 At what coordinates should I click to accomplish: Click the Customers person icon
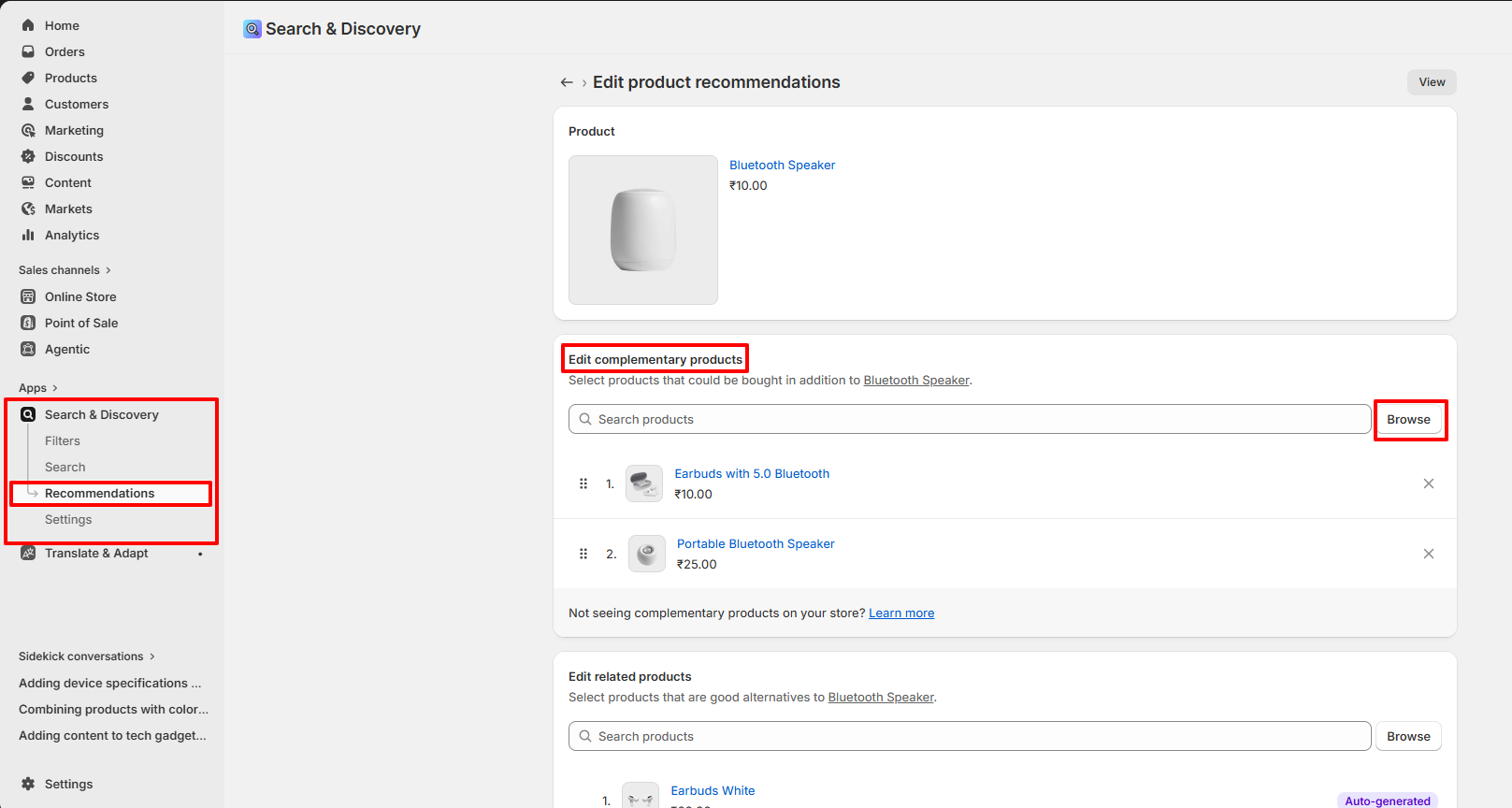pos(28,104)
